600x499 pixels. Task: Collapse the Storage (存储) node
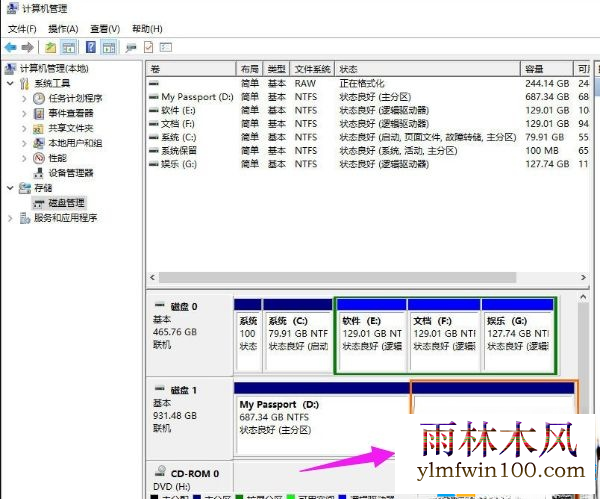point(10,188)
